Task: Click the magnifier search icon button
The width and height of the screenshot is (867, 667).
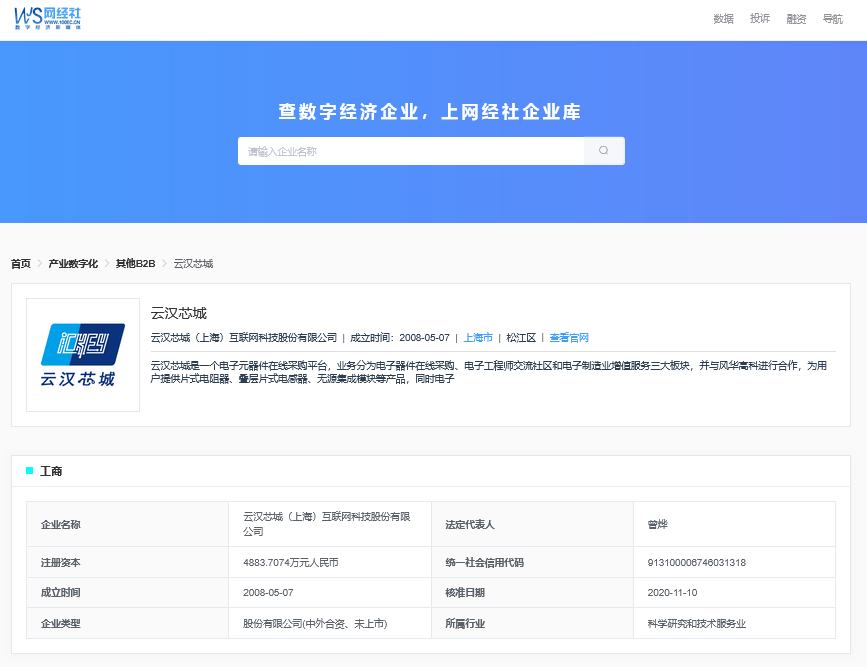Action: pos(604,151)
